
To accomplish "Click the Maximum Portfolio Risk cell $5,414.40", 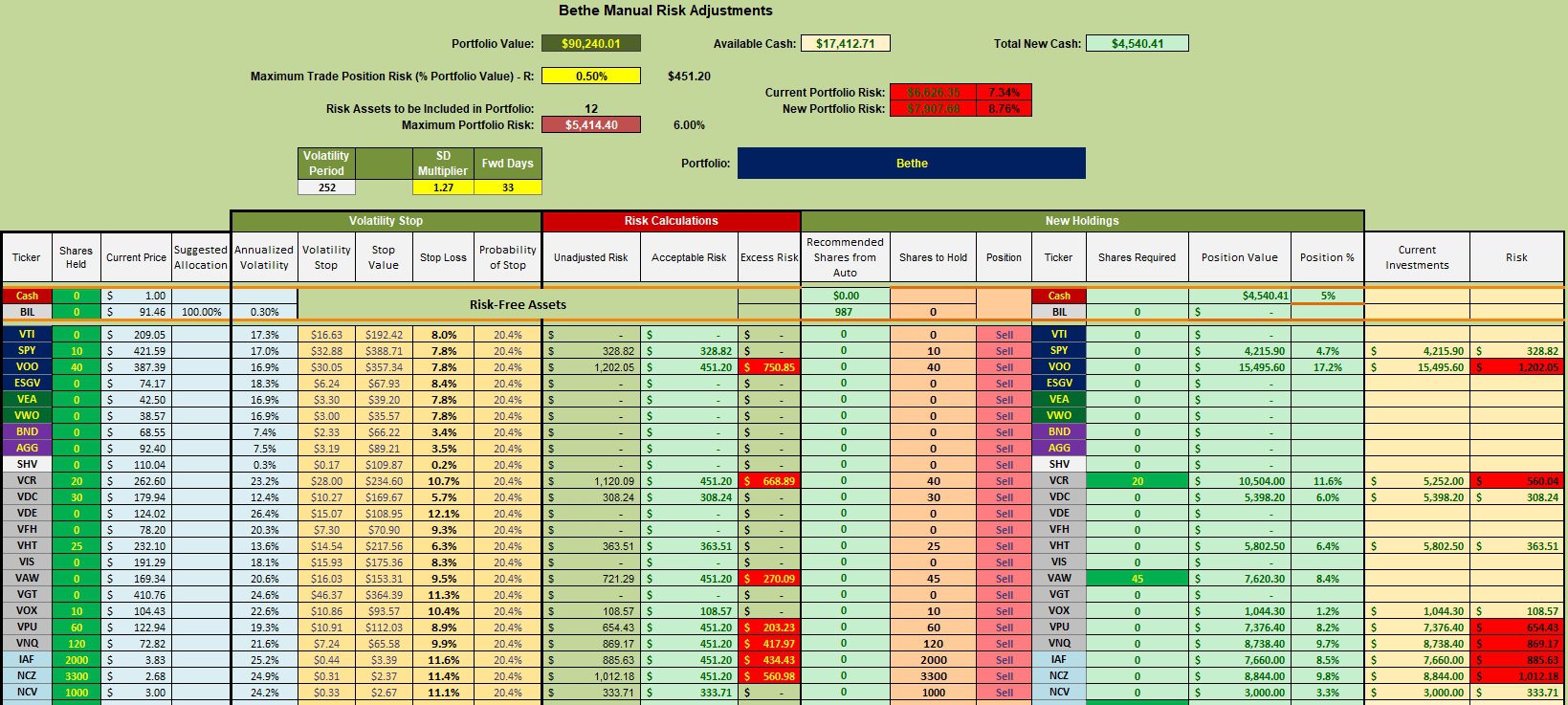I will (x=590, y=124).
